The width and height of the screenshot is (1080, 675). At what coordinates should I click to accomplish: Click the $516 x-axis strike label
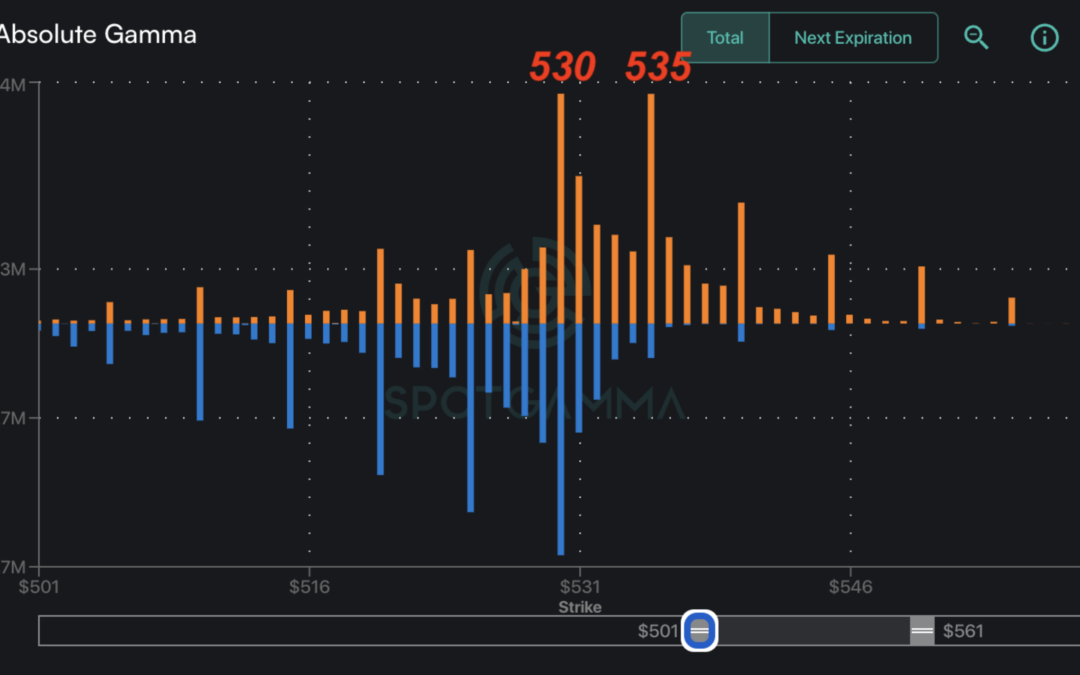pyautogui.click(x=310, y=587)
